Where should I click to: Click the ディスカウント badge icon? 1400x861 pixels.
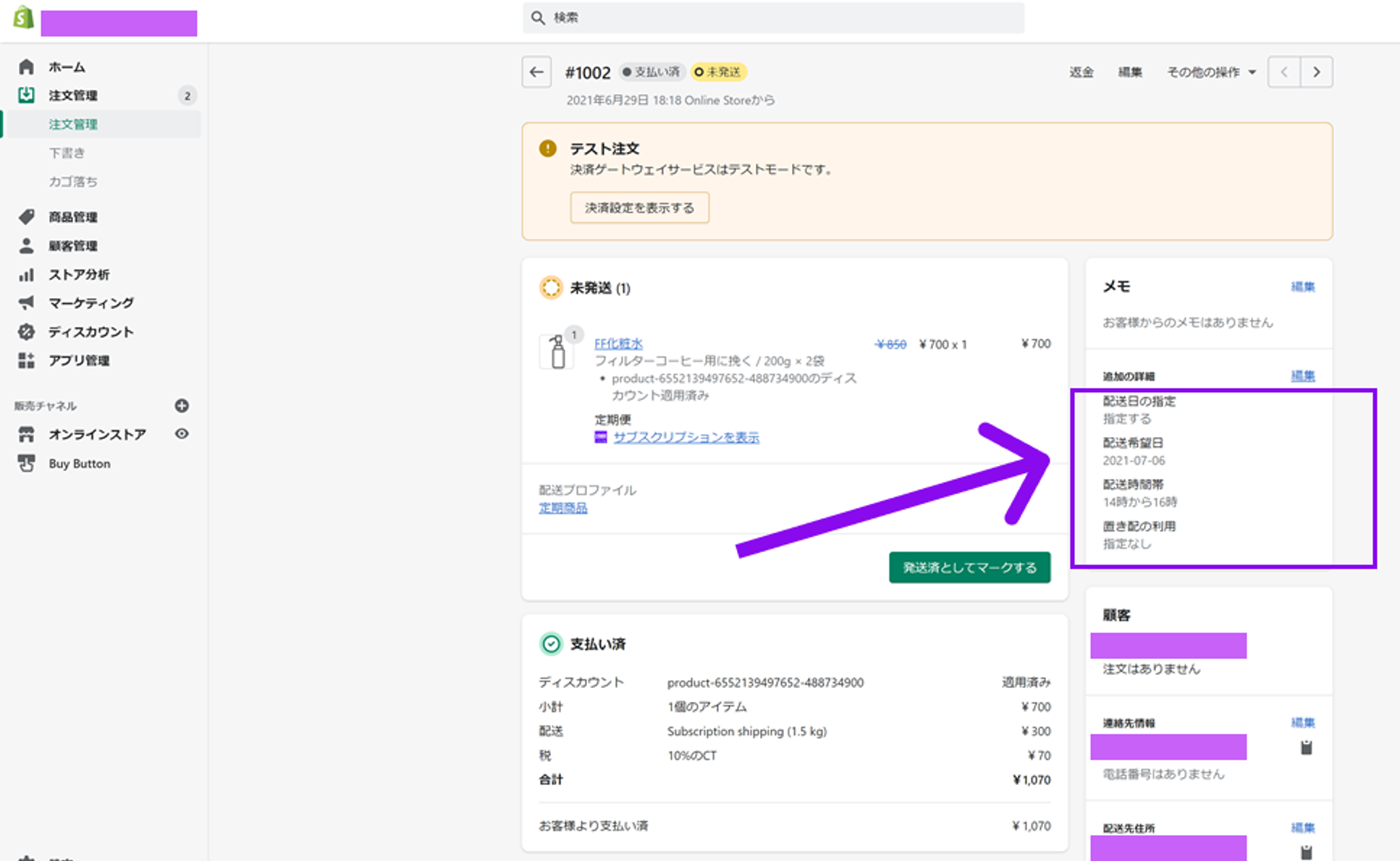click(x=27, y=332)
